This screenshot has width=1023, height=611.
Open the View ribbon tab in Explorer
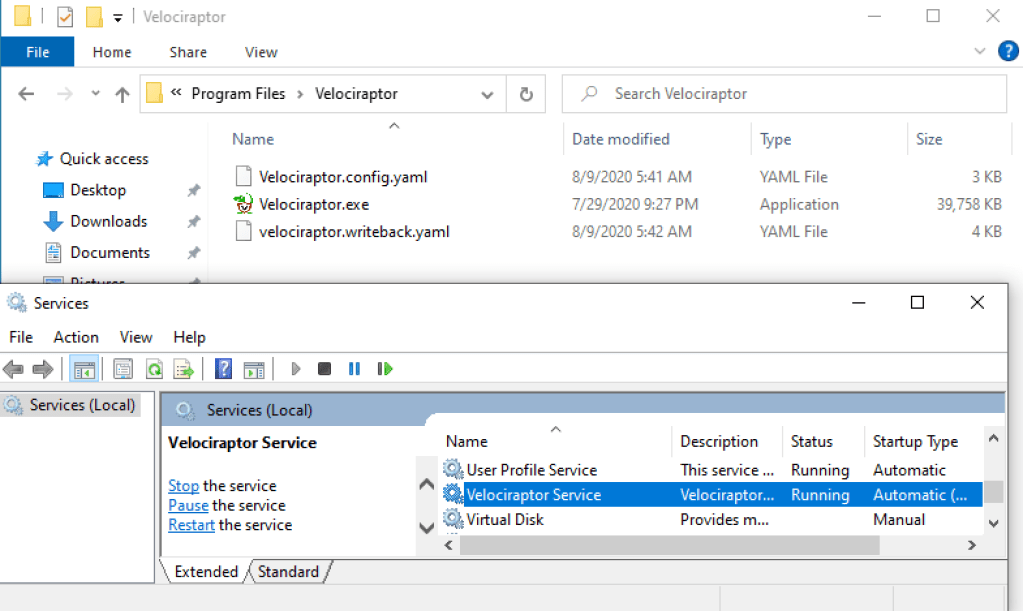(261, 52)
